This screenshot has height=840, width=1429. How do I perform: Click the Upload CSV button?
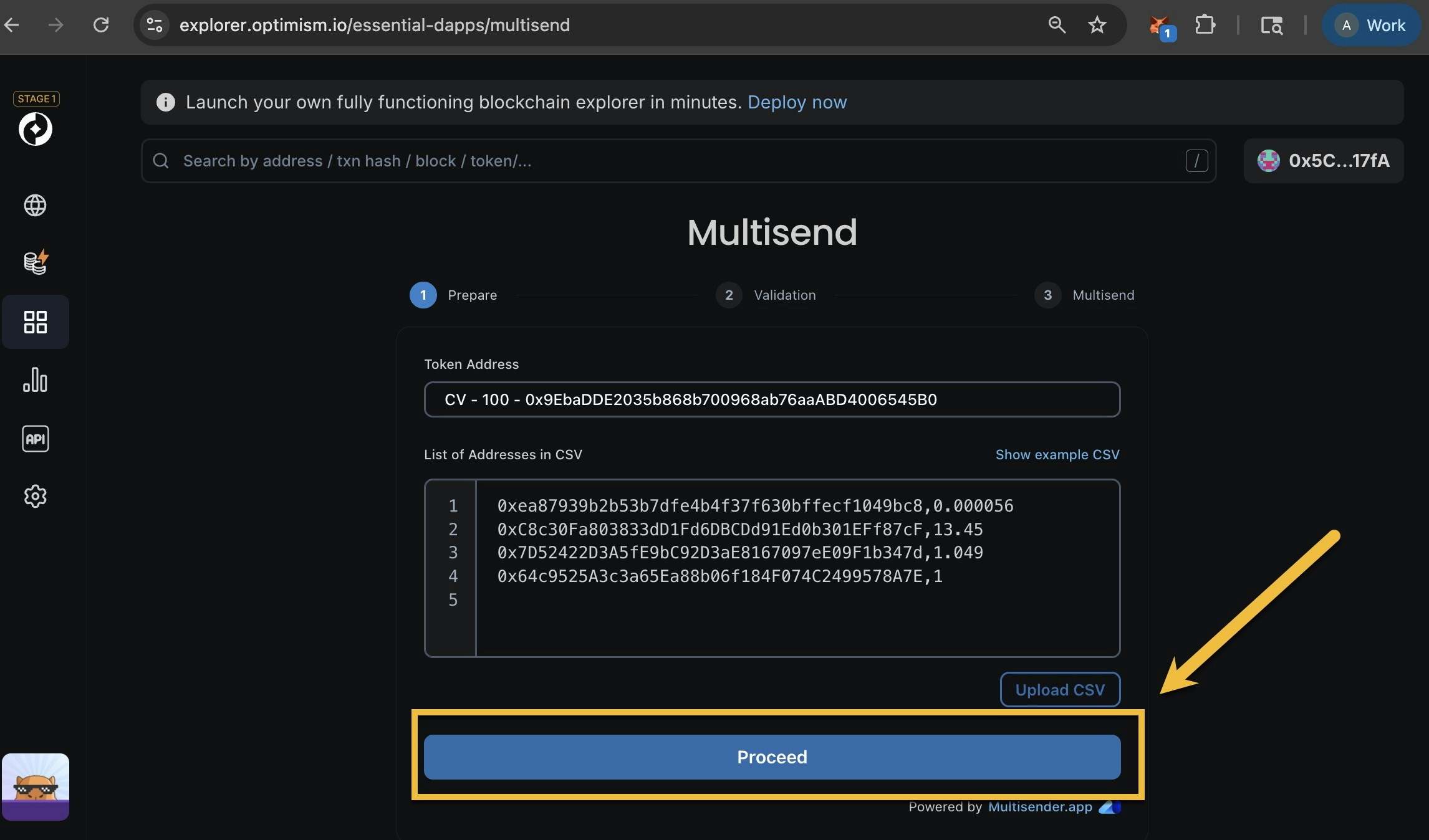1059,690
